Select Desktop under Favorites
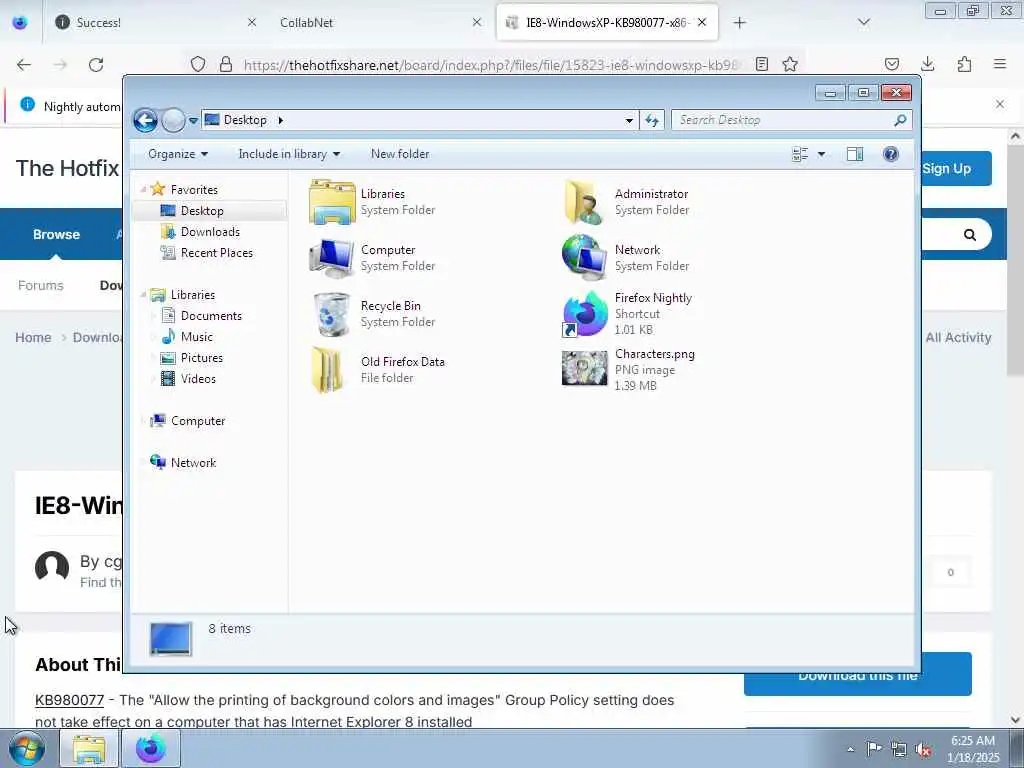 (202, 211)
